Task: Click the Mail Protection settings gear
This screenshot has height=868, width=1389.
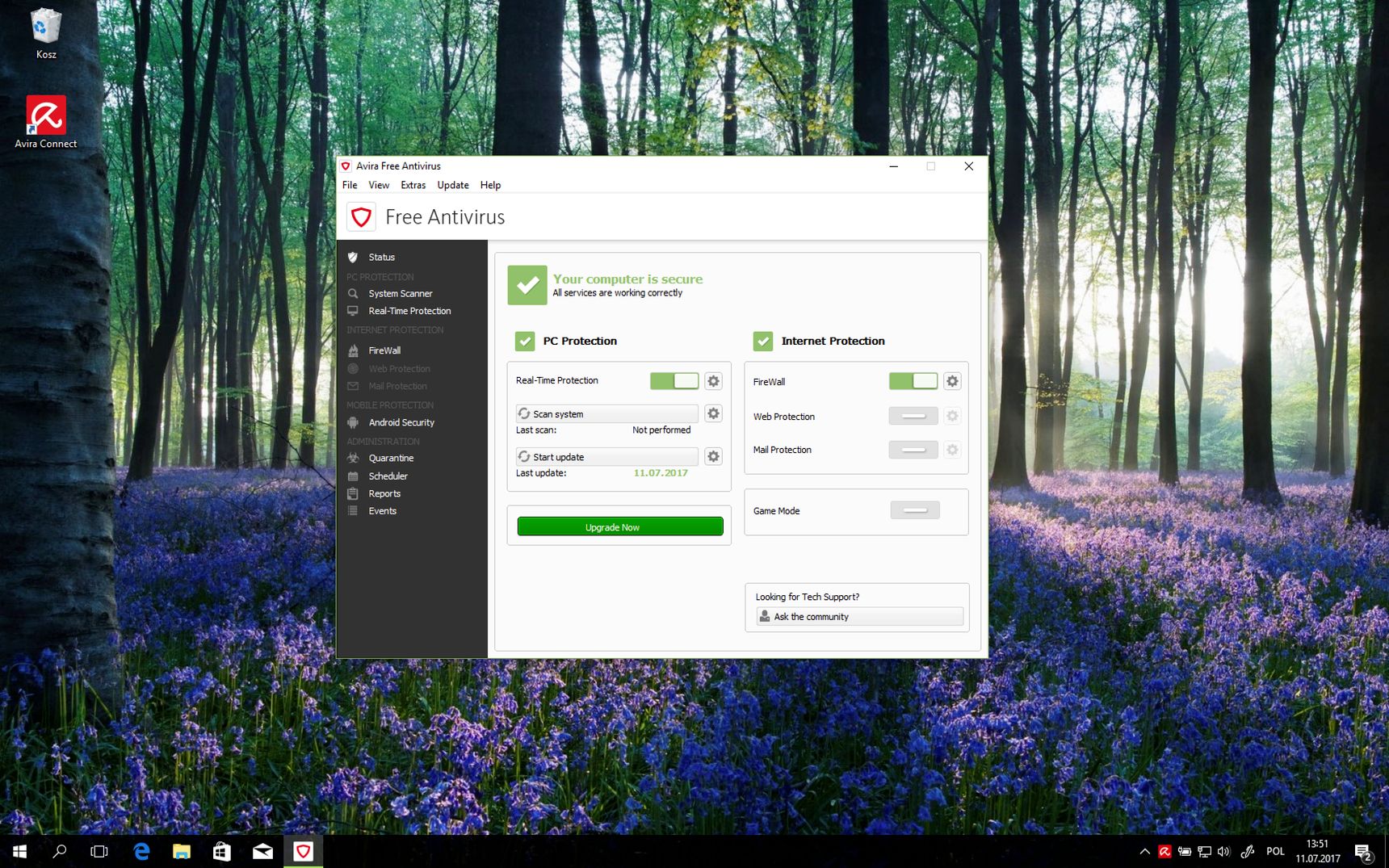Action: coord(952,450)
